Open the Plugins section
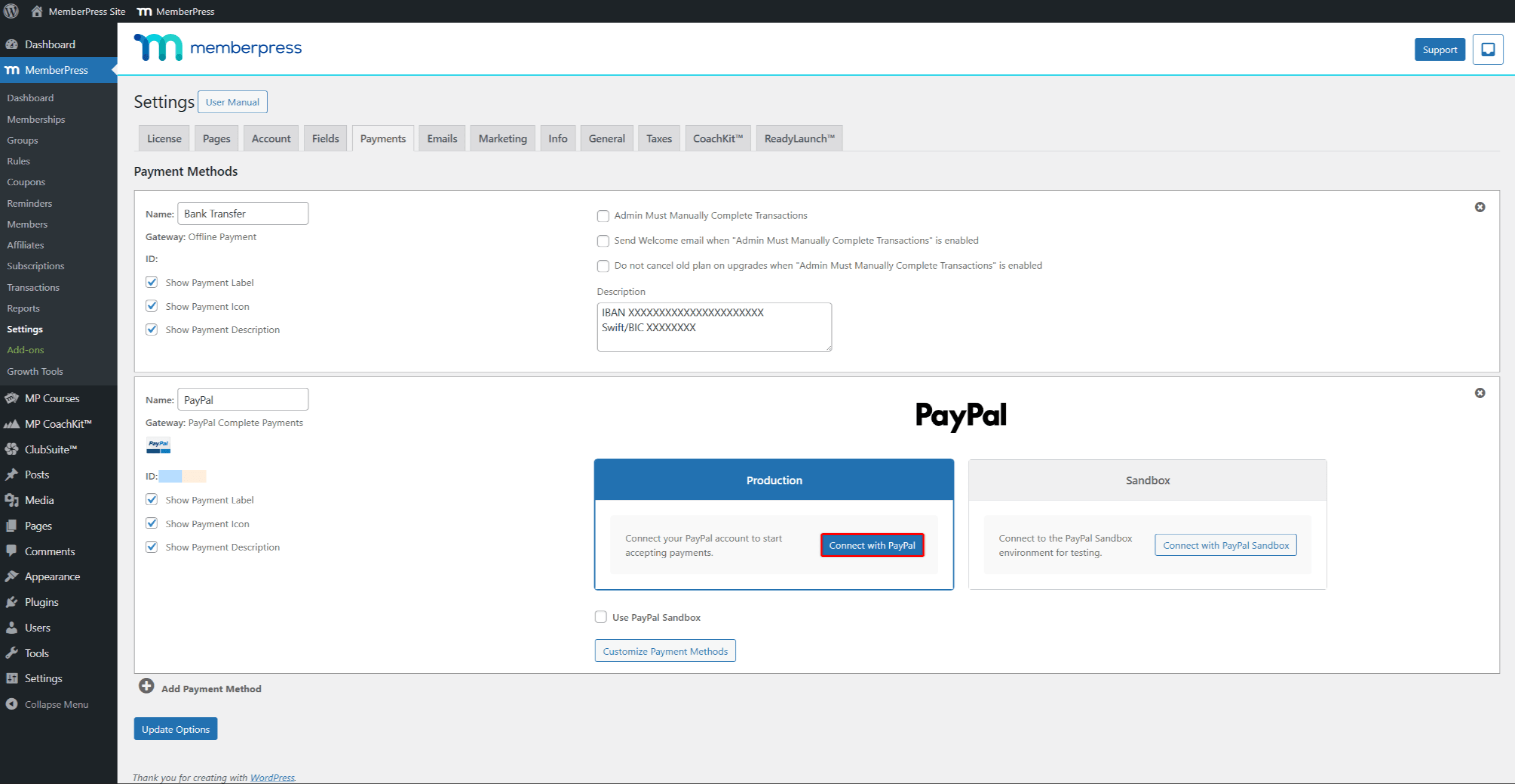The width and height of the screenshot is (1515, 784). (x=41, y=602)
